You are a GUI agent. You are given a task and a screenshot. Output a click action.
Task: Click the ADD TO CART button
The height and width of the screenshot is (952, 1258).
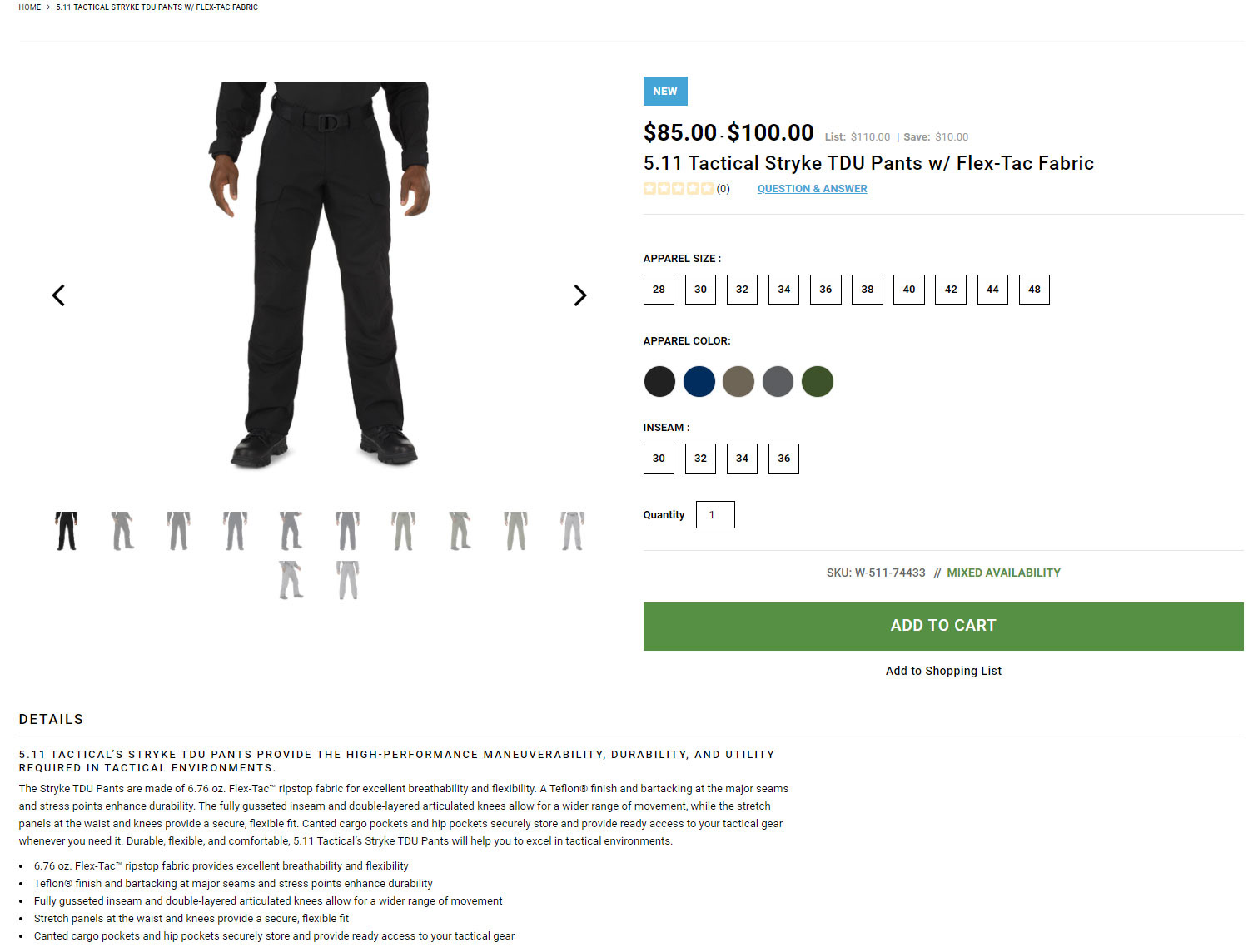pos(943,627)
